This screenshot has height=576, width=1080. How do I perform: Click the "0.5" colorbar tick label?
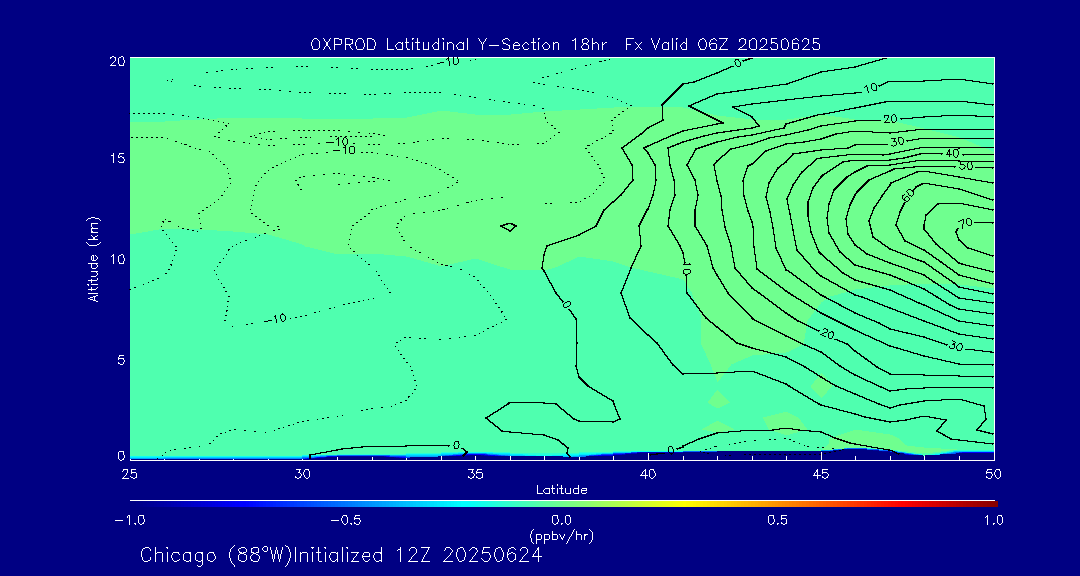pyautogui.click(x=778, y=520)
